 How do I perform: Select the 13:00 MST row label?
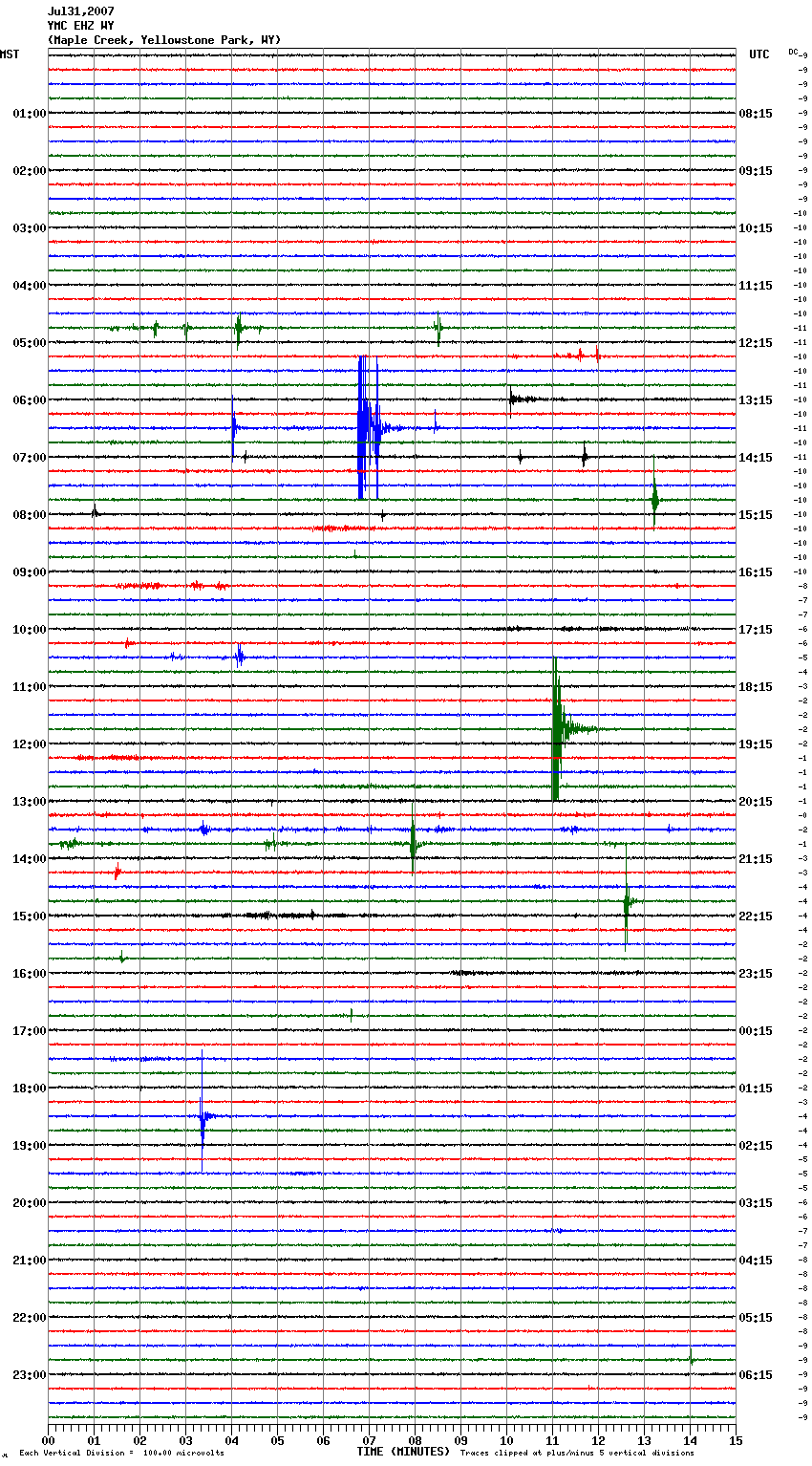point(30,802)
